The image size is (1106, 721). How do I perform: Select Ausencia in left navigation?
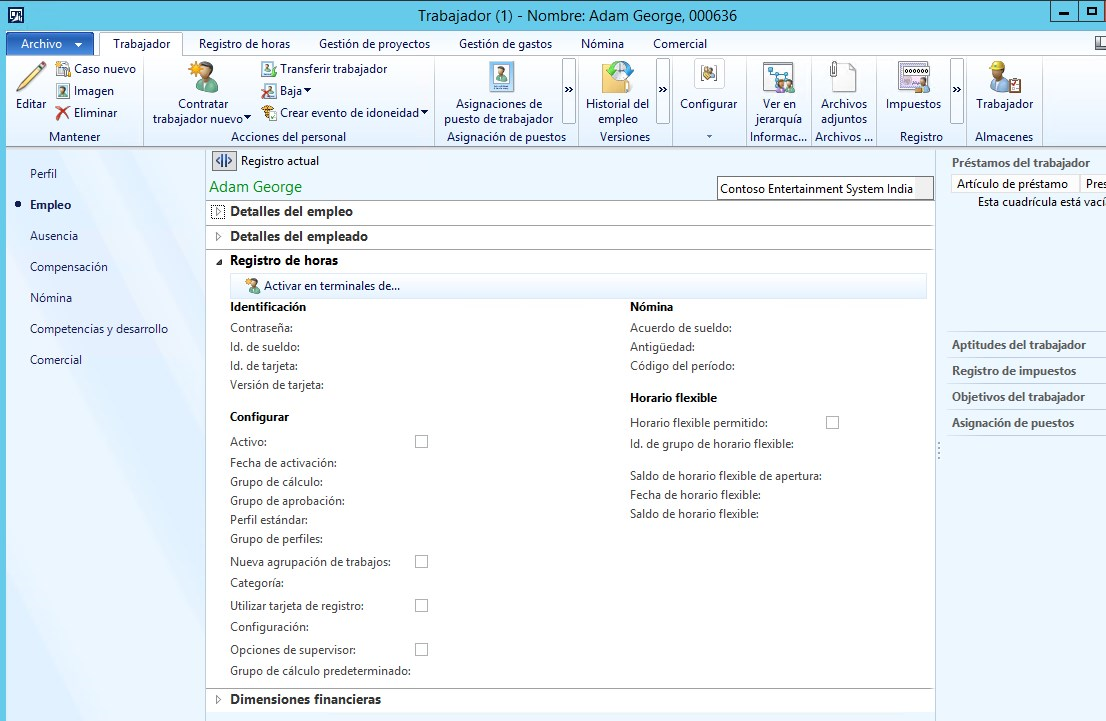[x=54, y=236]
